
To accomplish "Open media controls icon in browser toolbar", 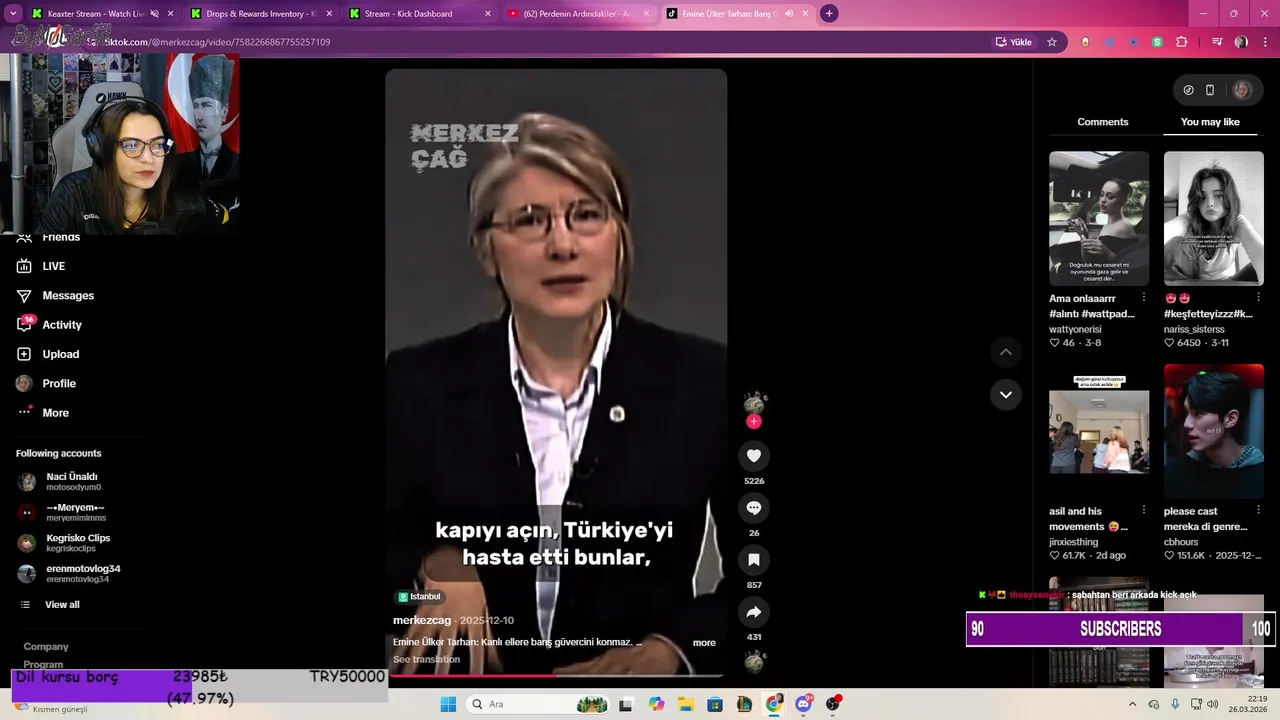I will (1217, 42).
